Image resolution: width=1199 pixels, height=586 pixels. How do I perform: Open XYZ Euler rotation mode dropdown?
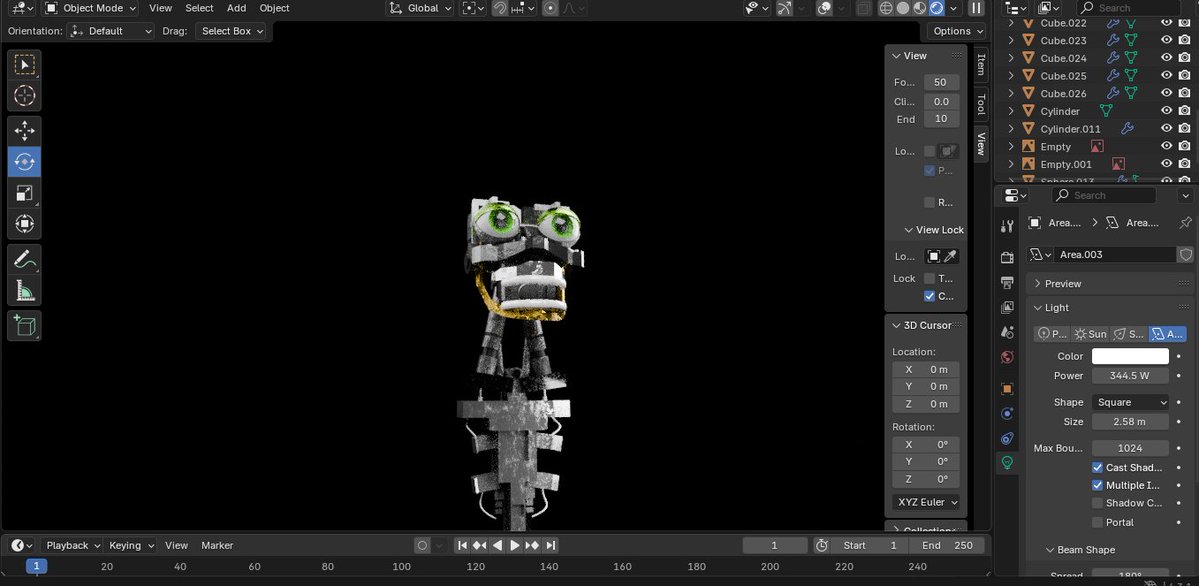925,503
